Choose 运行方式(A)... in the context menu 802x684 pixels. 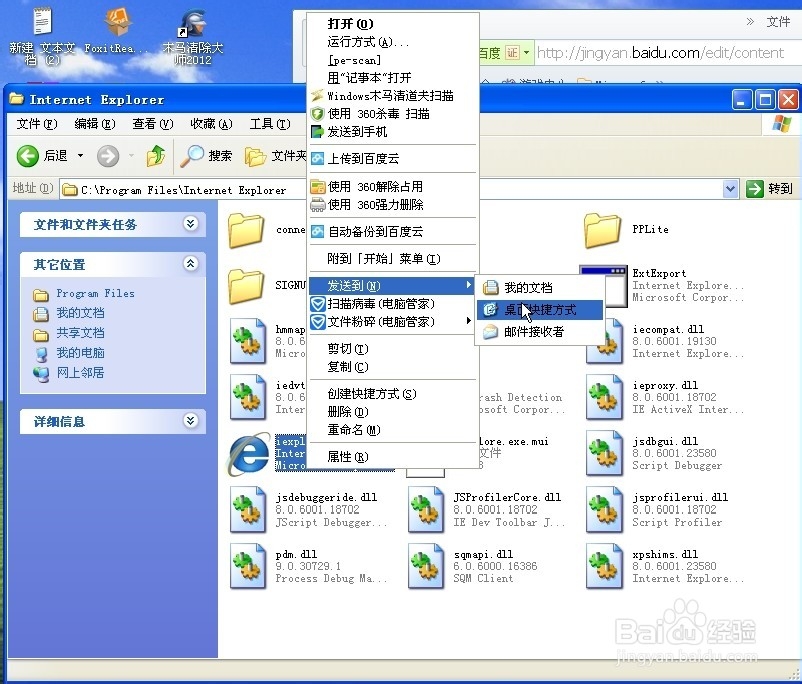click(x=393, y=42)
